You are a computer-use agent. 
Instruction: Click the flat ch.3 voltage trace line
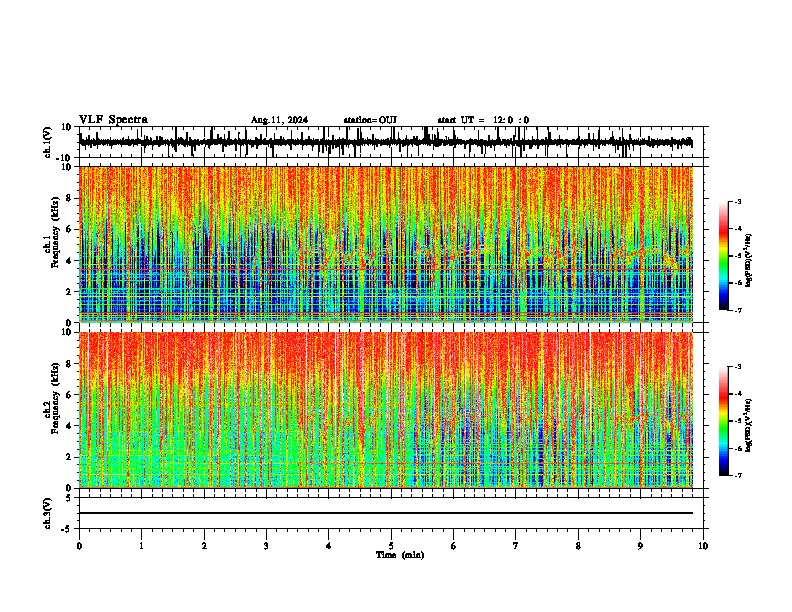pos(385,513)
